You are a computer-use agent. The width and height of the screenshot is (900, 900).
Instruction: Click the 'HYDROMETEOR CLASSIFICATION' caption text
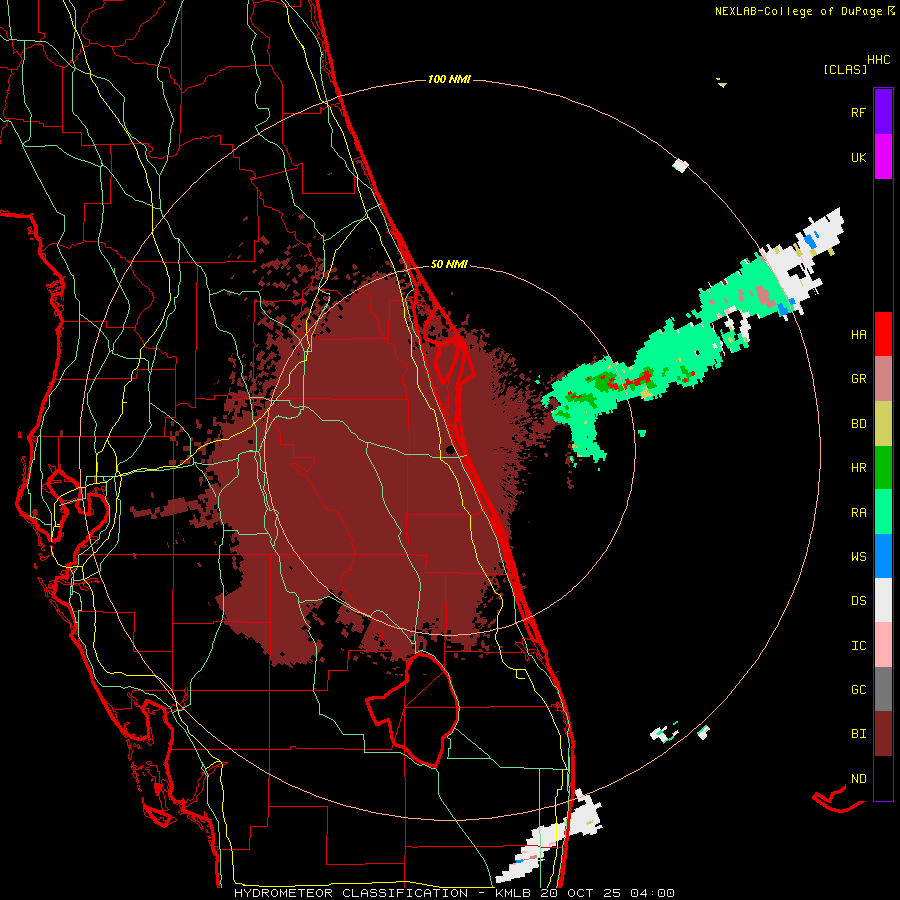point(351,893)
